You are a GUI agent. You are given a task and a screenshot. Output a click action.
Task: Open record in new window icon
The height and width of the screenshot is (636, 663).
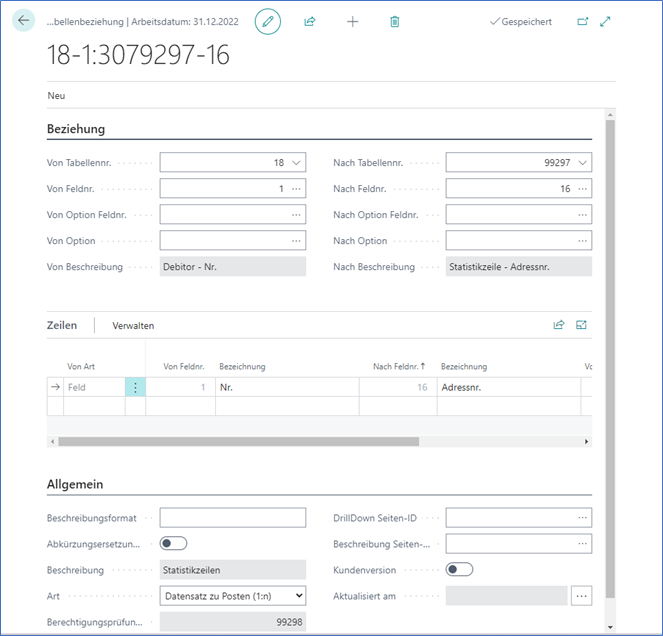(583, 21)
